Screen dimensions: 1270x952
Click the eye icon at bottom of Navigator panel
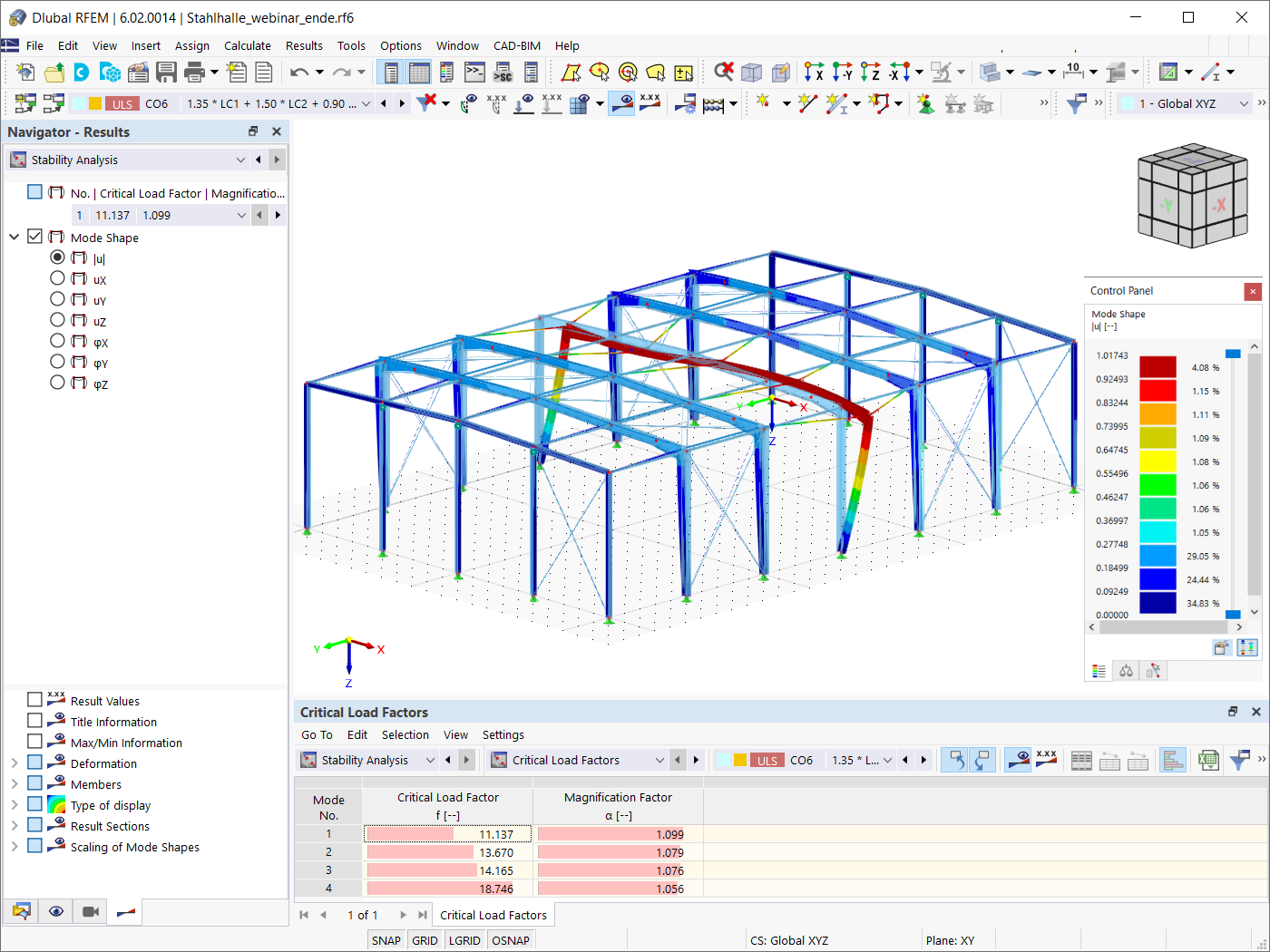55,911
